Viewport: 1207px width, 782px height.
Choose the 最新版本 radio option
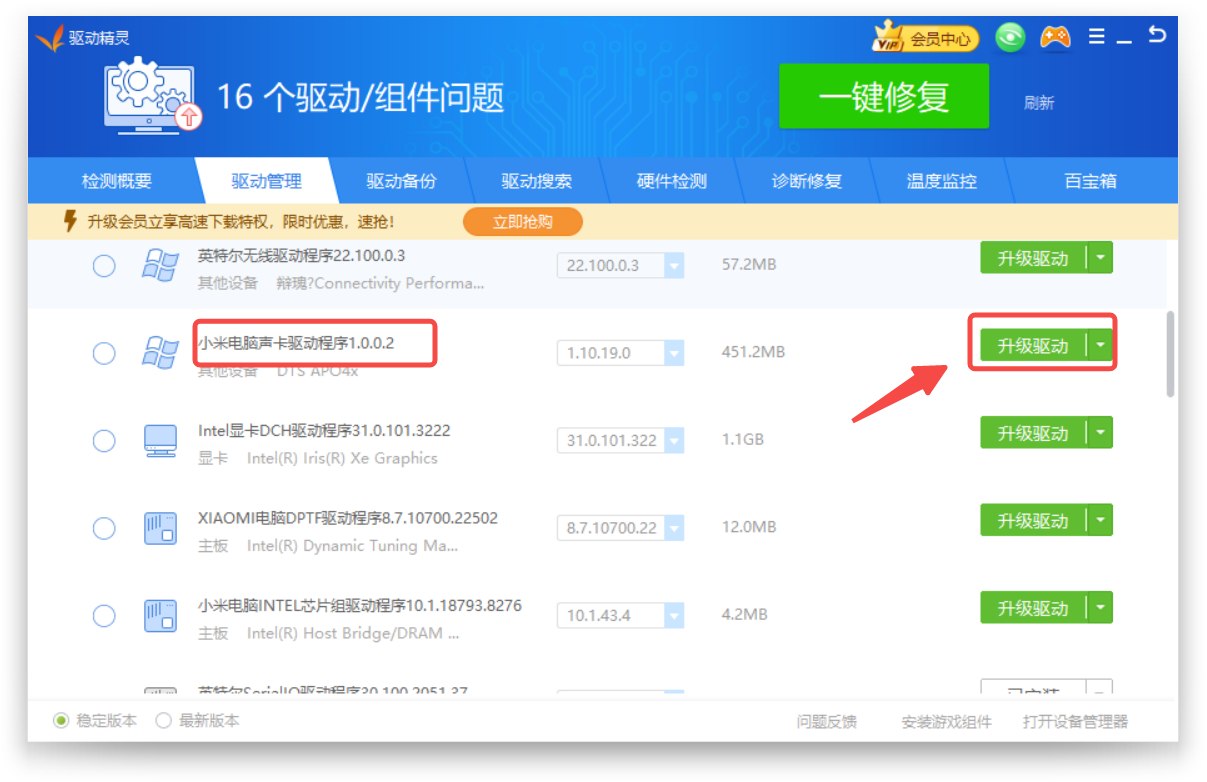tap(164, 721)
